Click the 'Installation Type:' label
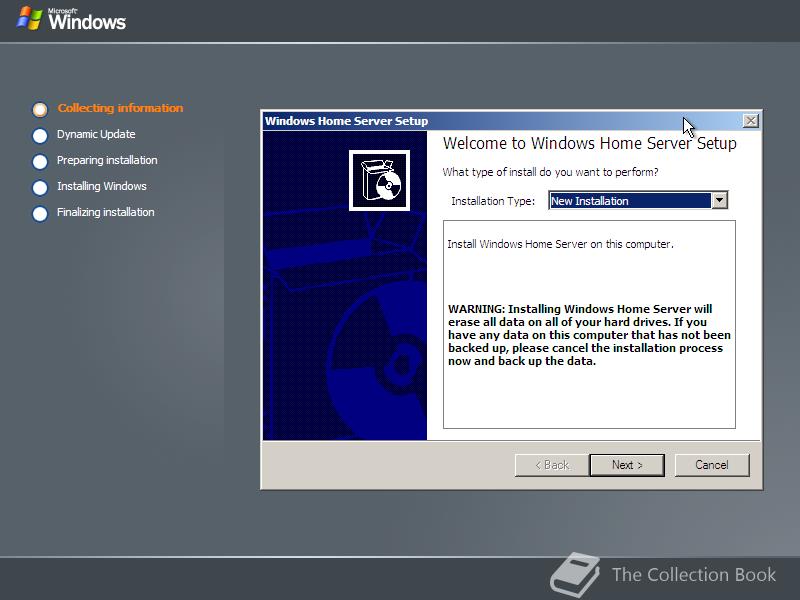This screenshot has height=600, width=800. 493,201
